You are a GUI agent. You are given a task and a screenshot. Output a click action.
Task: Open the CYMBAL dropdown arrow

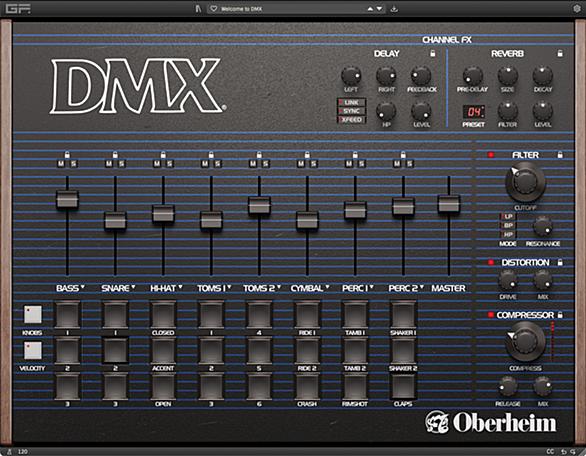[x=327, y=287]
